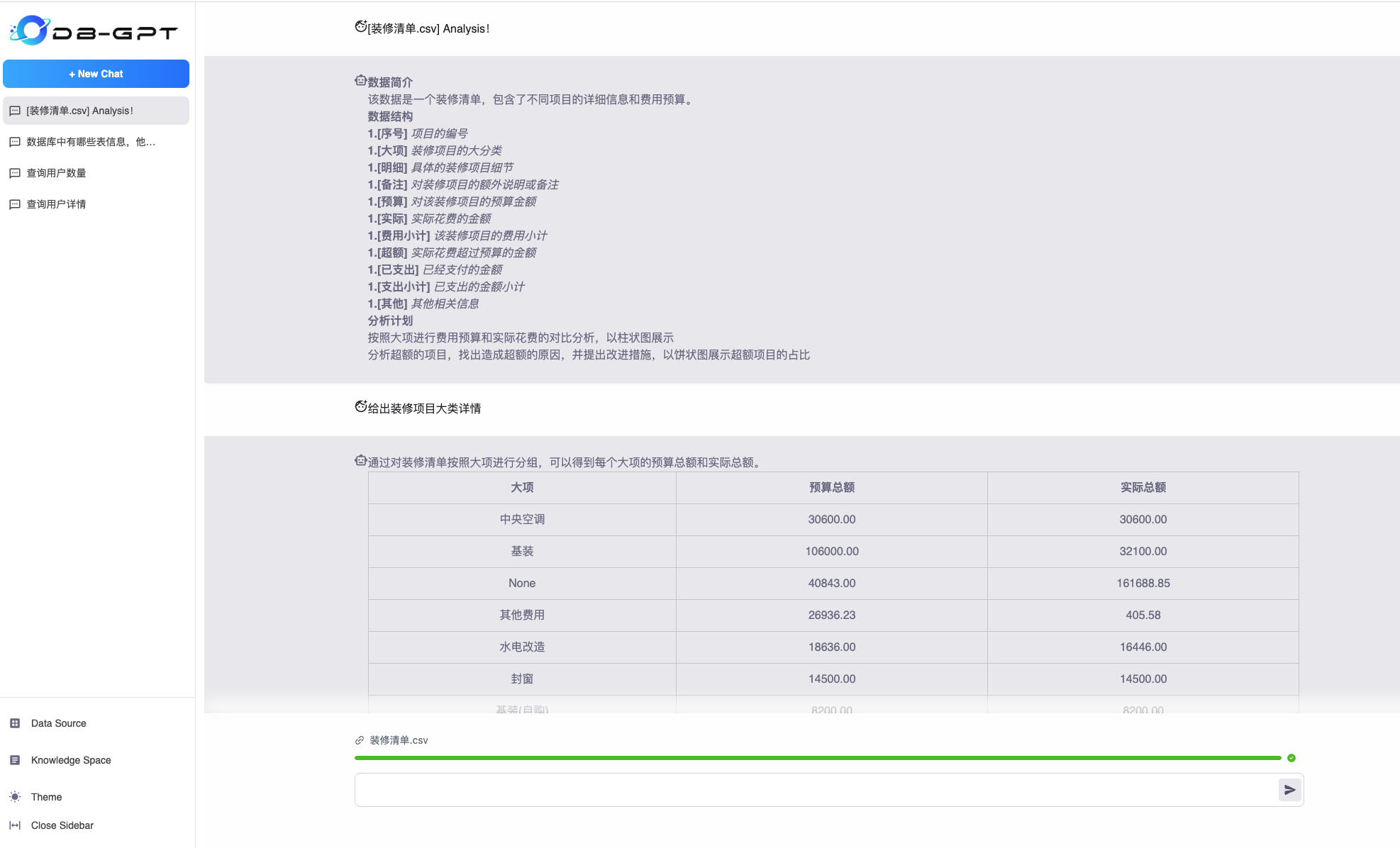Click the paperclip icon beside 装修清单.csv
The width and height of the screenshot is (1400, 848).
358,740
